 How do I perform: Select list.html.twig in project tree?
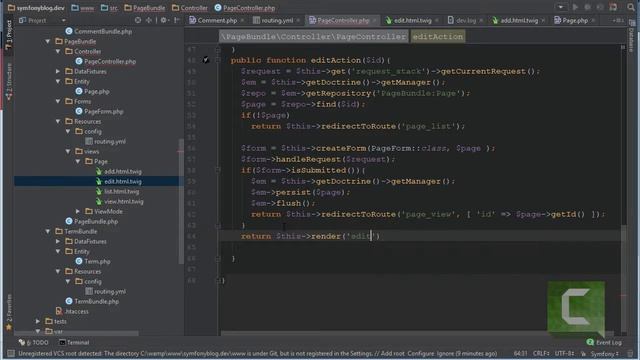pyautogui.click(x=117, y=191)
